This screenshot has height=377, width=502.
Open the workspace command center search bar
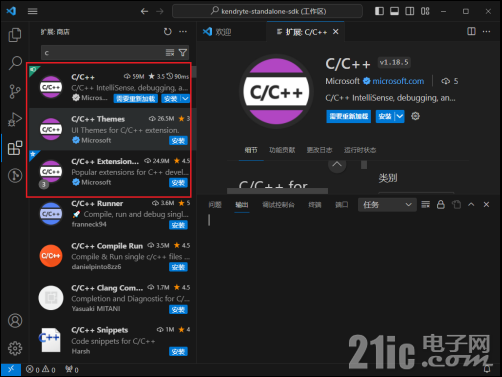267,11
